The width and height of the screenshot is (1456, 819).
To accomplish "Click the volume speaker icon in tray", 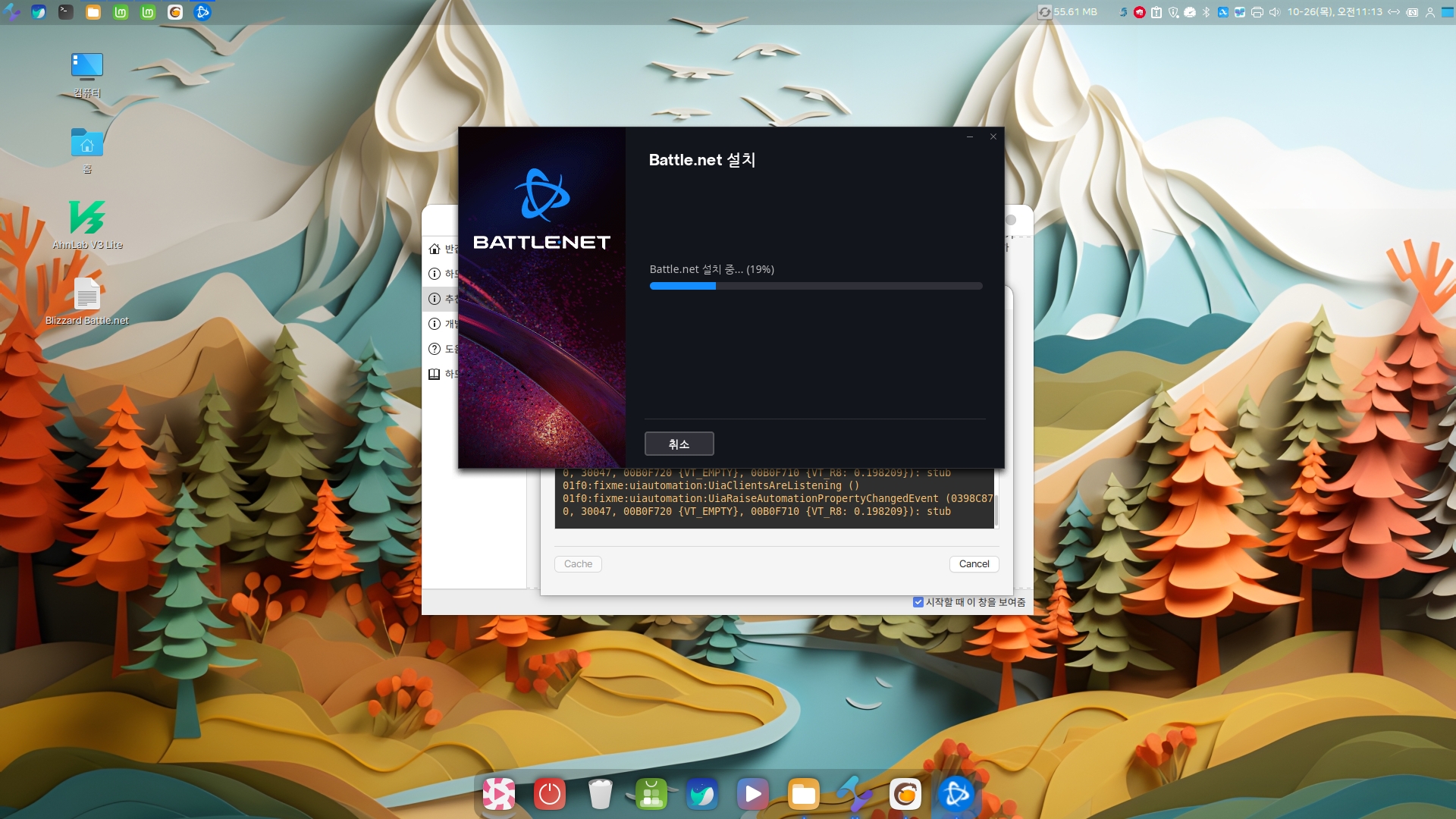I will 1274,12.
